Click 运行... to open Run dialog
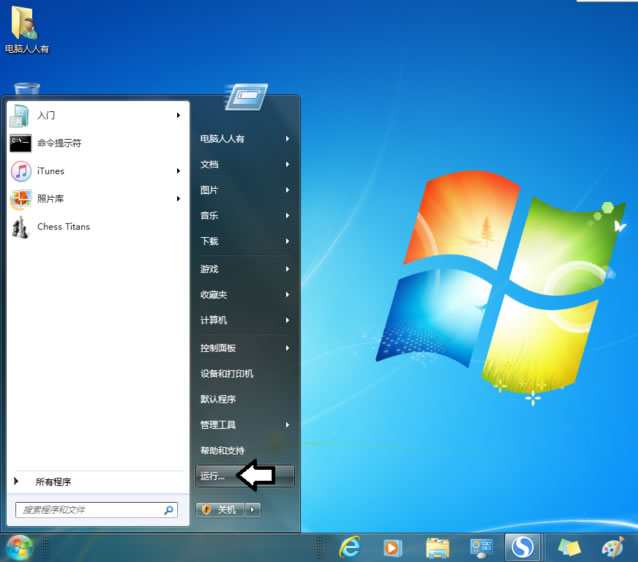The image size is (638, 562). pyautogui.click(x=245, y=476)
